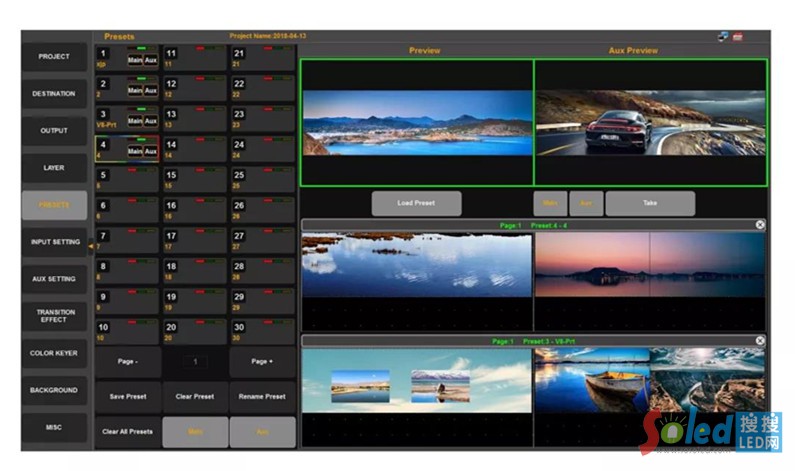Switch to the Color Keyer section
The height and width of the screenshot is (471, 795).
coord(54,354)
